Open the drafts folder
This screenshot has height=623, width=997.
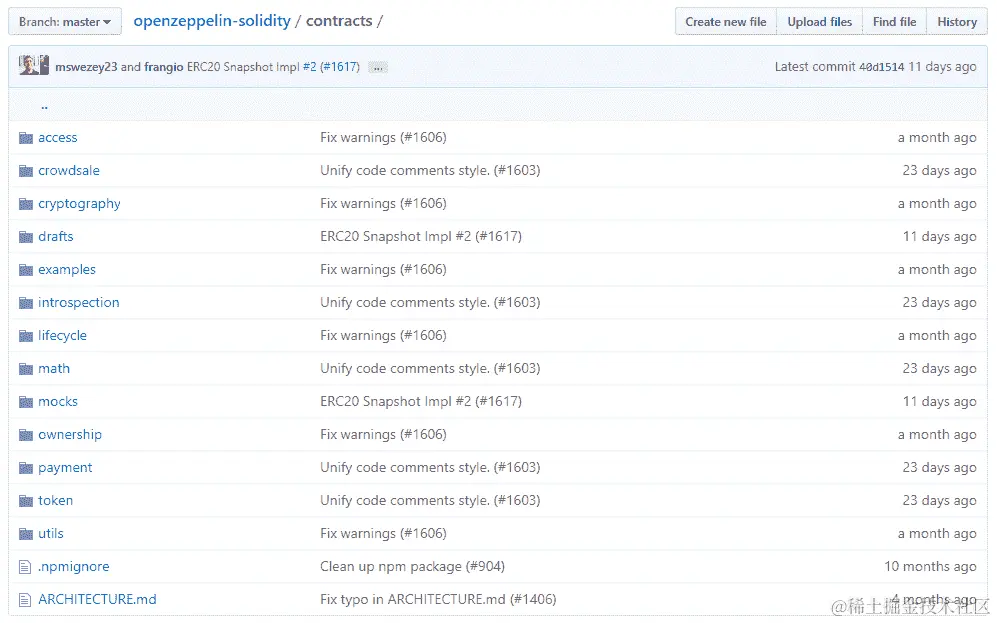[x=55, y=236]
